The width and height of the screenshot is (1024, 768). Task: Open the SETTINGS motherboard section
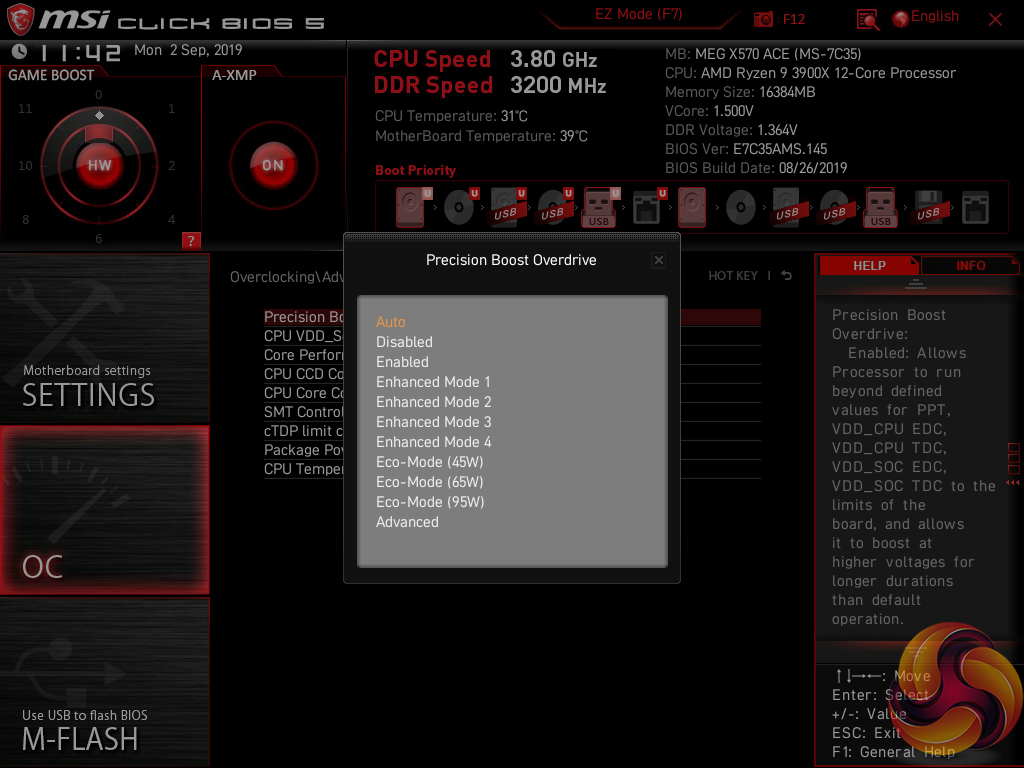click(x=104, y=338)
